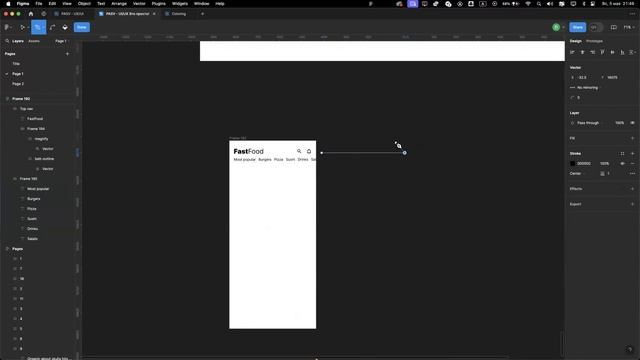Align bottom icon in Design panel

coord(622,52)
